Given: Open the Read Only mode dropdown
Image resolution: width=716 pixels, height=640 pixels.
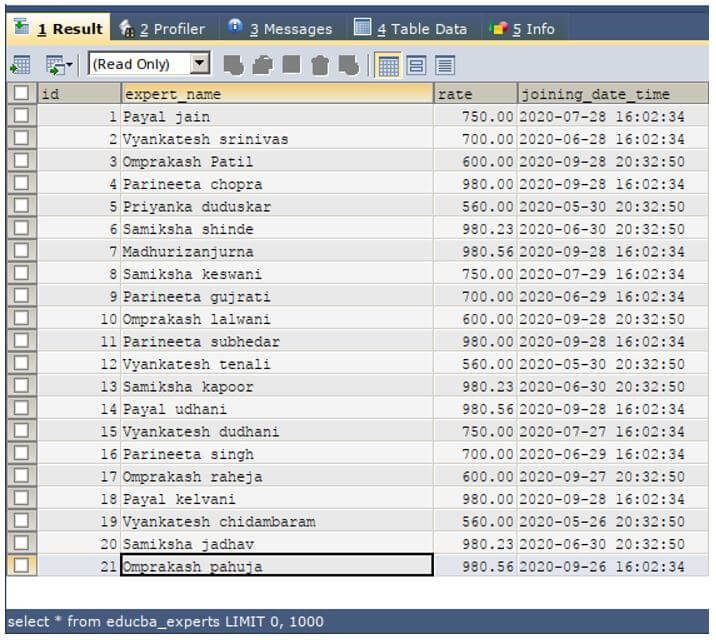Looking at the screenshot, I should click(x=200, y=63).
